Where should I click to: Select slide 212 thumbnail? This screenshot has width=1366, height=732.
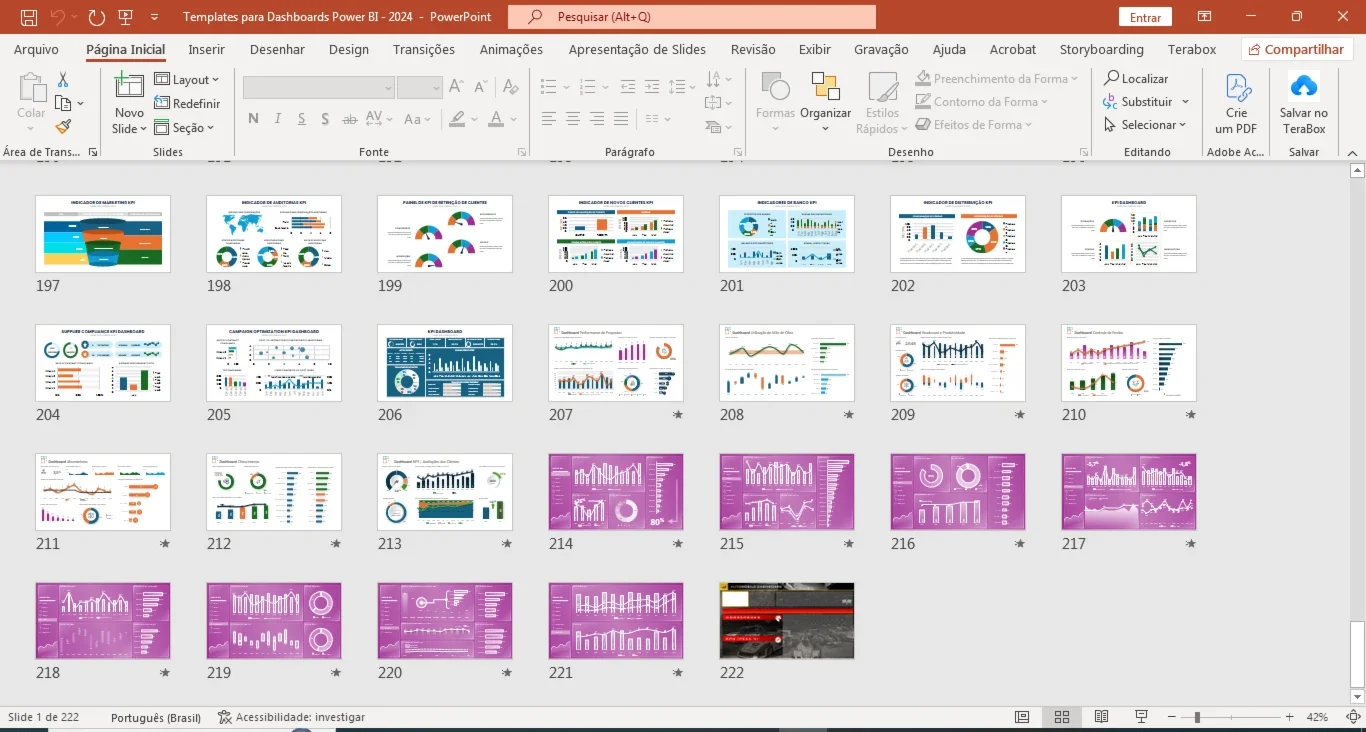tap(274, 492)
